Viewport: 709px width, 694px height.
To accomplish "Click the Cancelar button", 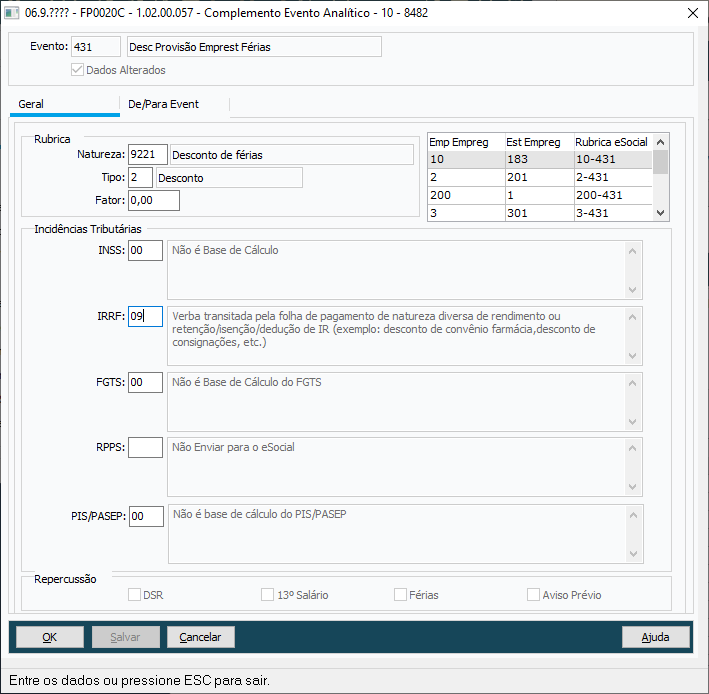I will pos(201,637).
